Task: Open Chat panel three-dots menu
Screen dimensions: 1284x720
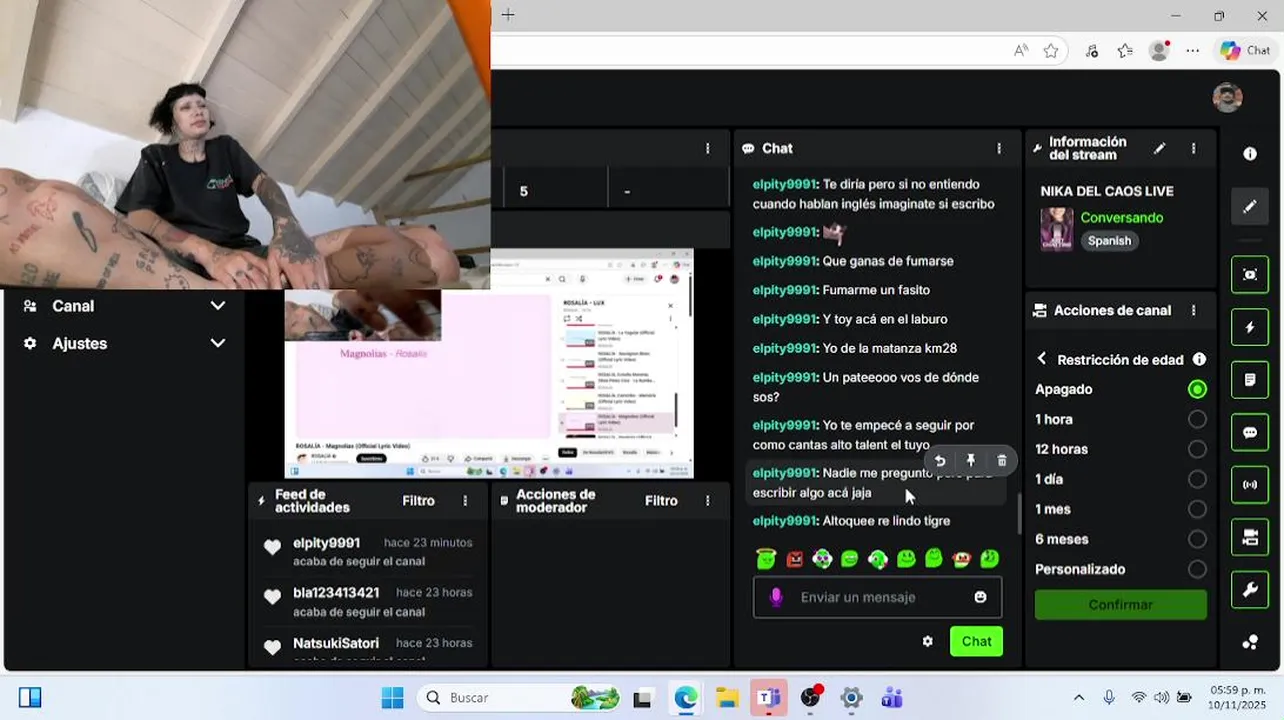Action: pyautogui.click(x=998, y=148)
